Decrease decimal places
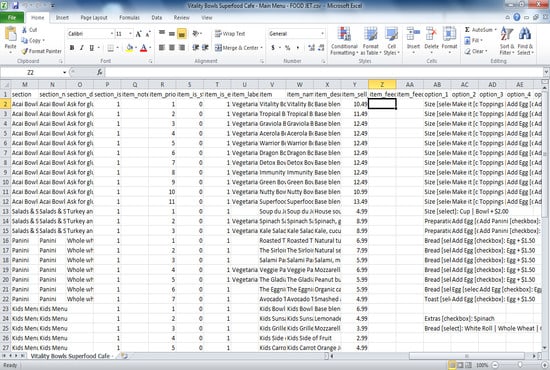The image size is (550, 370). (x=321, y=48)
